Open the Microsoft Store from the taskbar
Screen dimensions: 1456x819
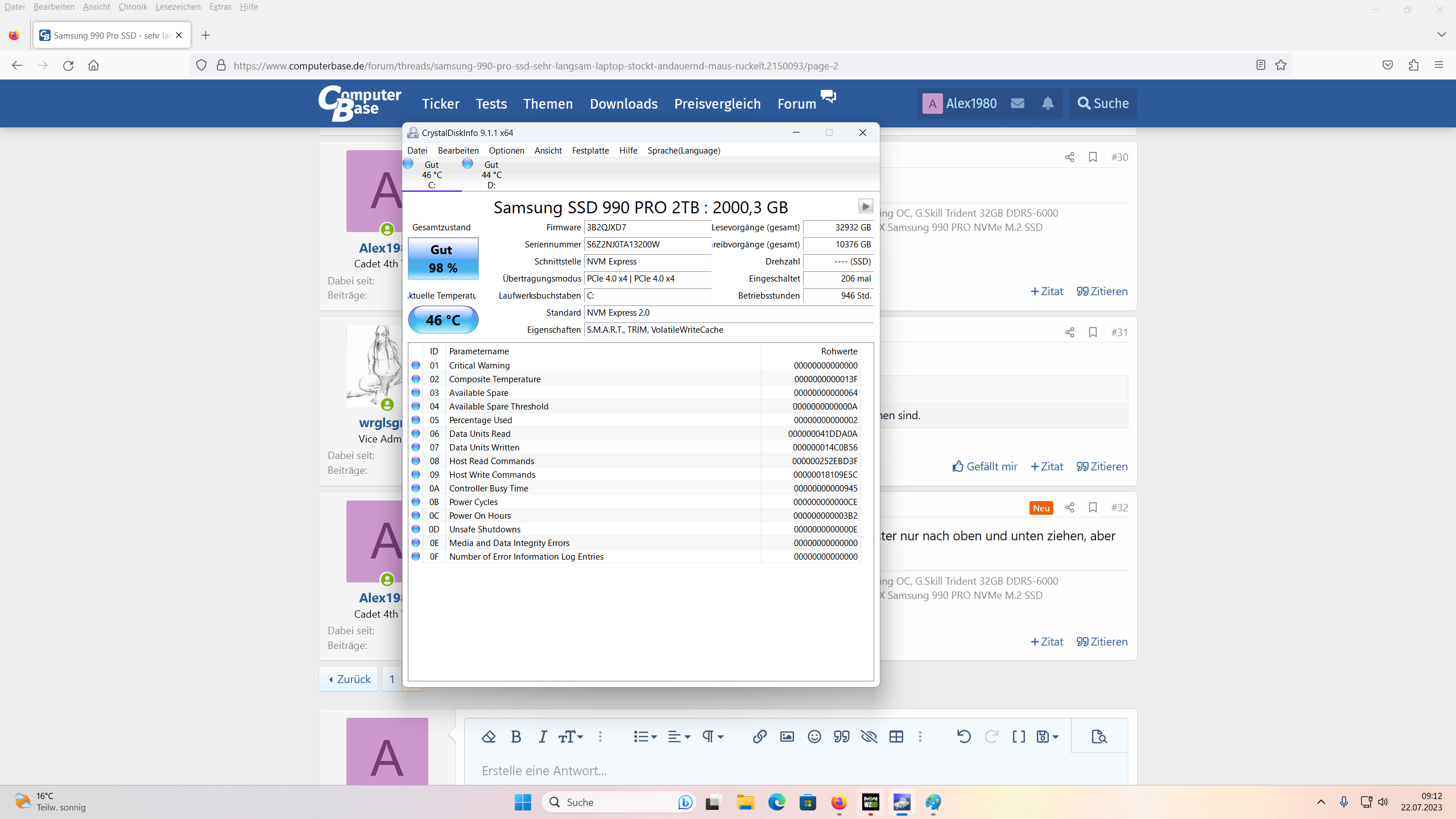808,802
